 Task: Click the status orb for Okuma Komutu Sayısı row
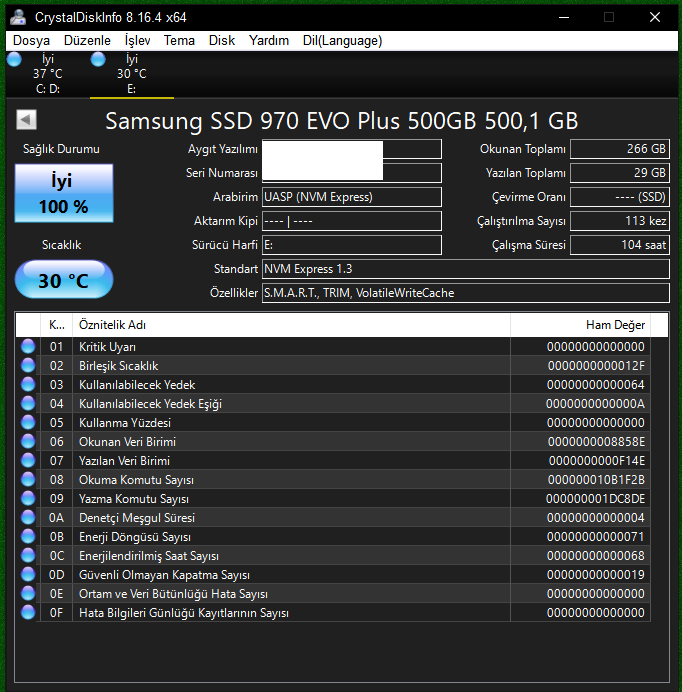click(x=28, y=479)
